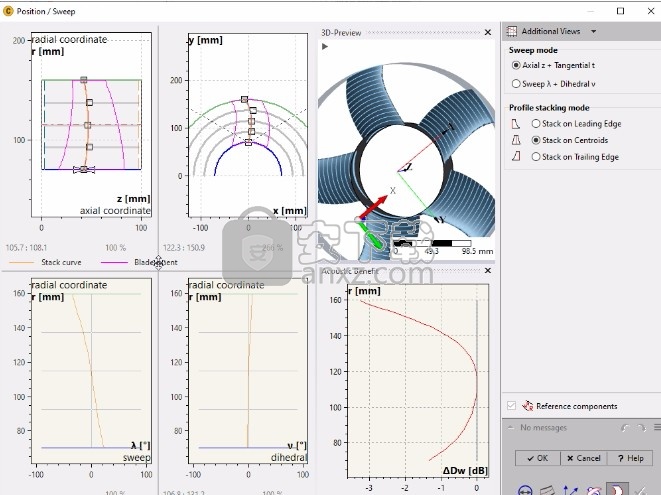Click the 3D-Preview panel title
Viewport: 661px width, 495px height.
341,33
